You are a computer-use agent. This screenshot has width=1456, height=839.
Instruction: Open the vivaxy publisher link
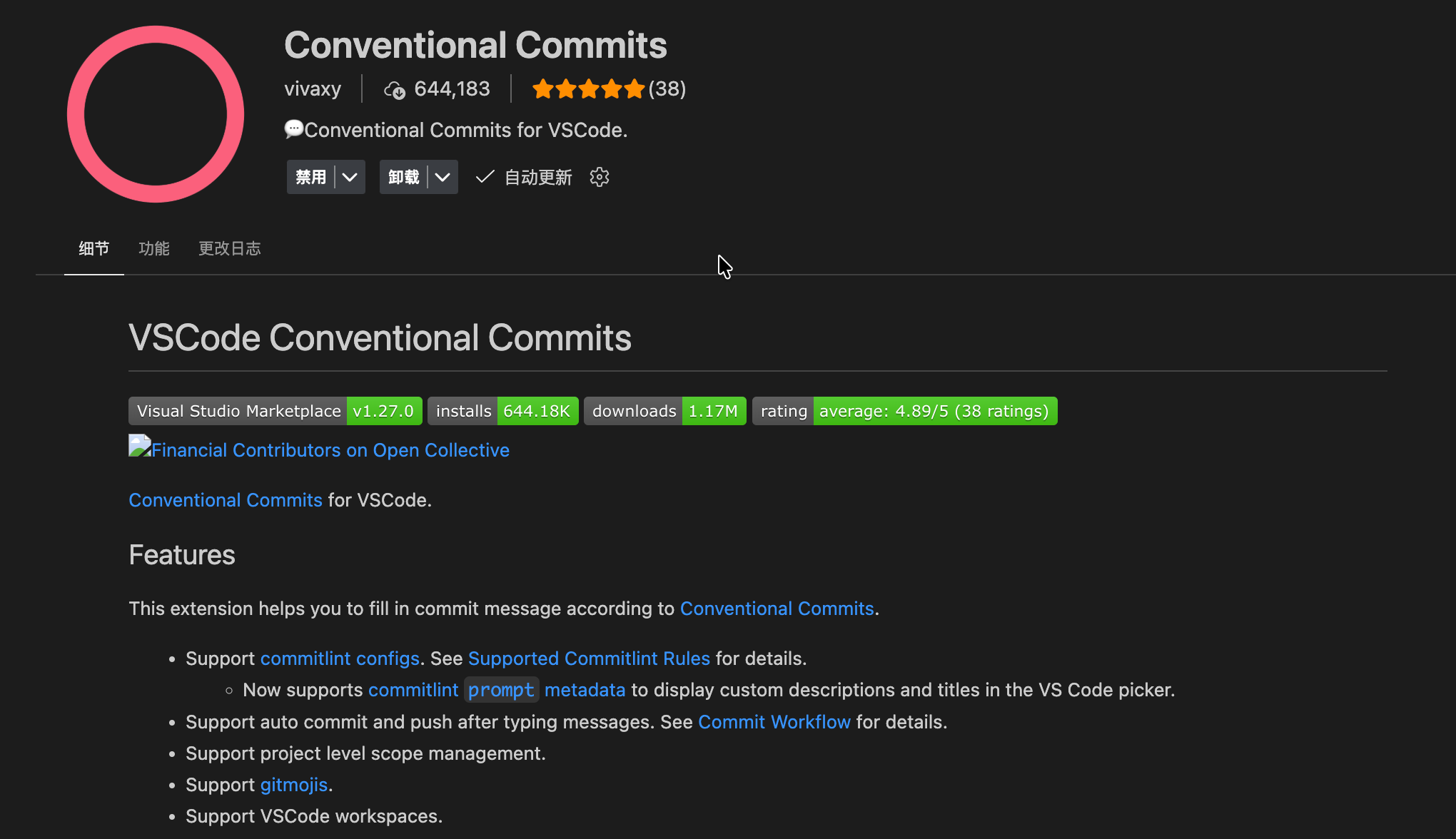tap(313, 89)
